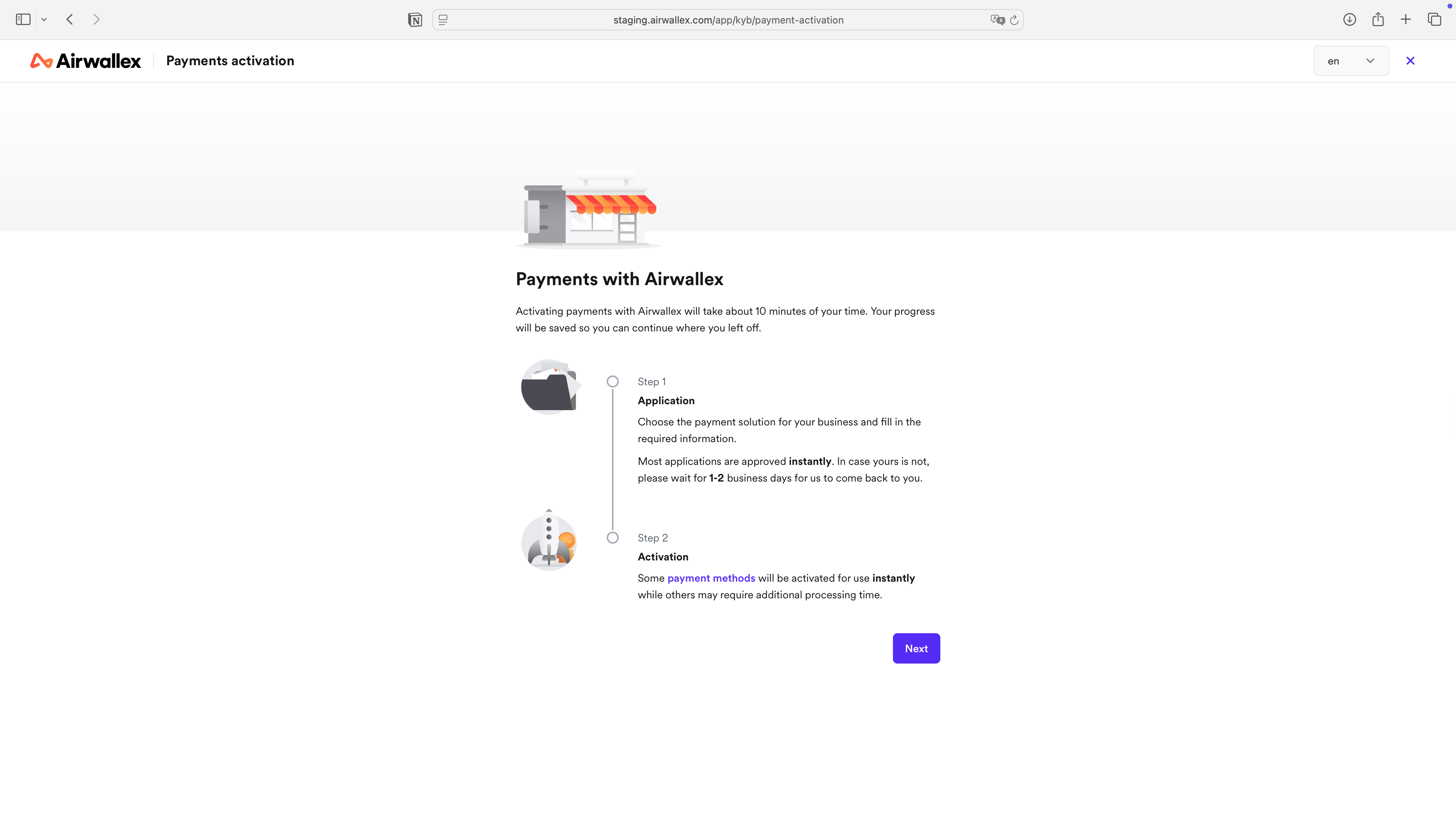
Task: Click the Next button
Action: 916,648
